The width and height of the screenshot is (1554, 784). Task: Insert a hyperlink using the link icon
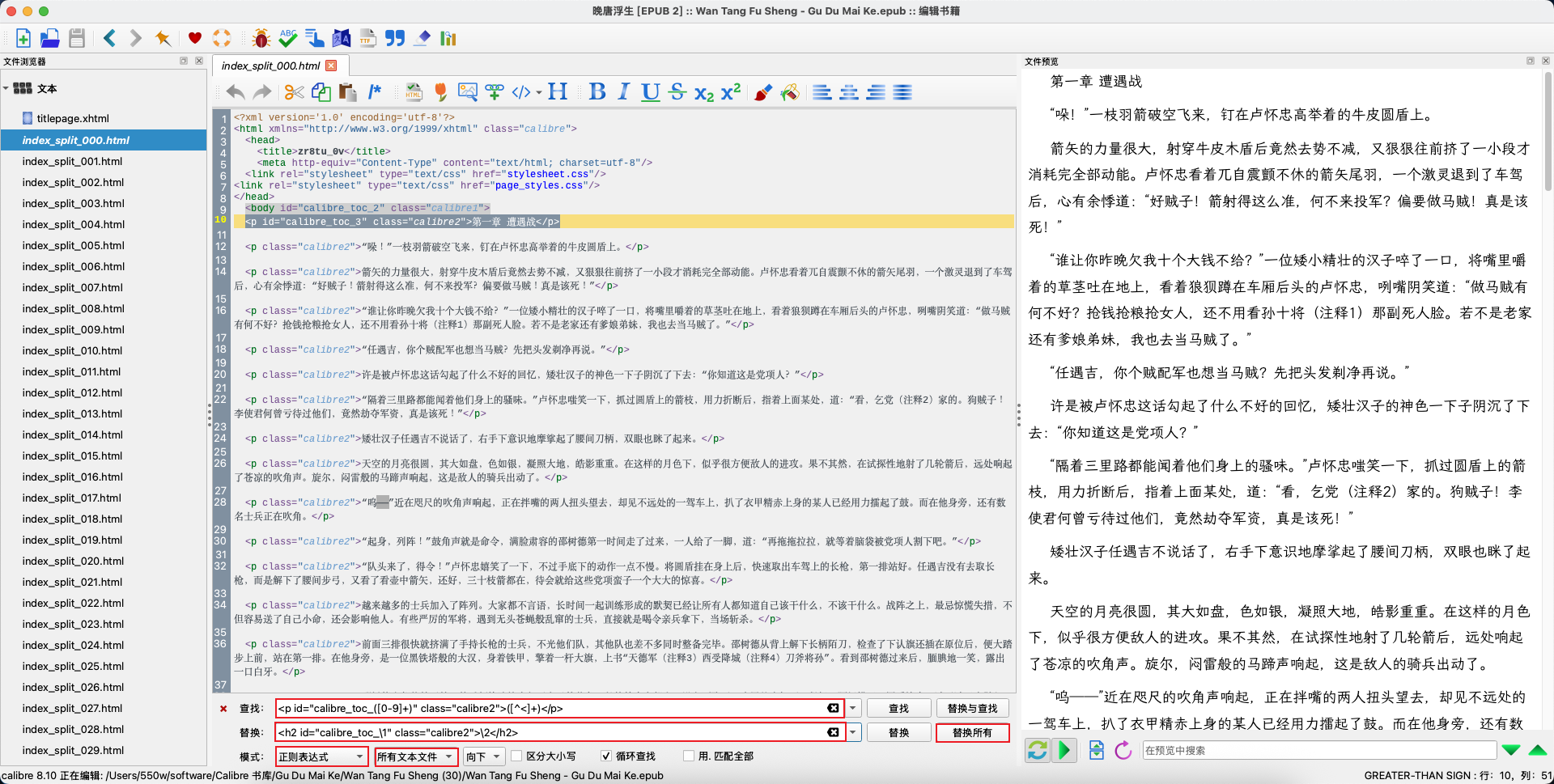pos(495,91)
